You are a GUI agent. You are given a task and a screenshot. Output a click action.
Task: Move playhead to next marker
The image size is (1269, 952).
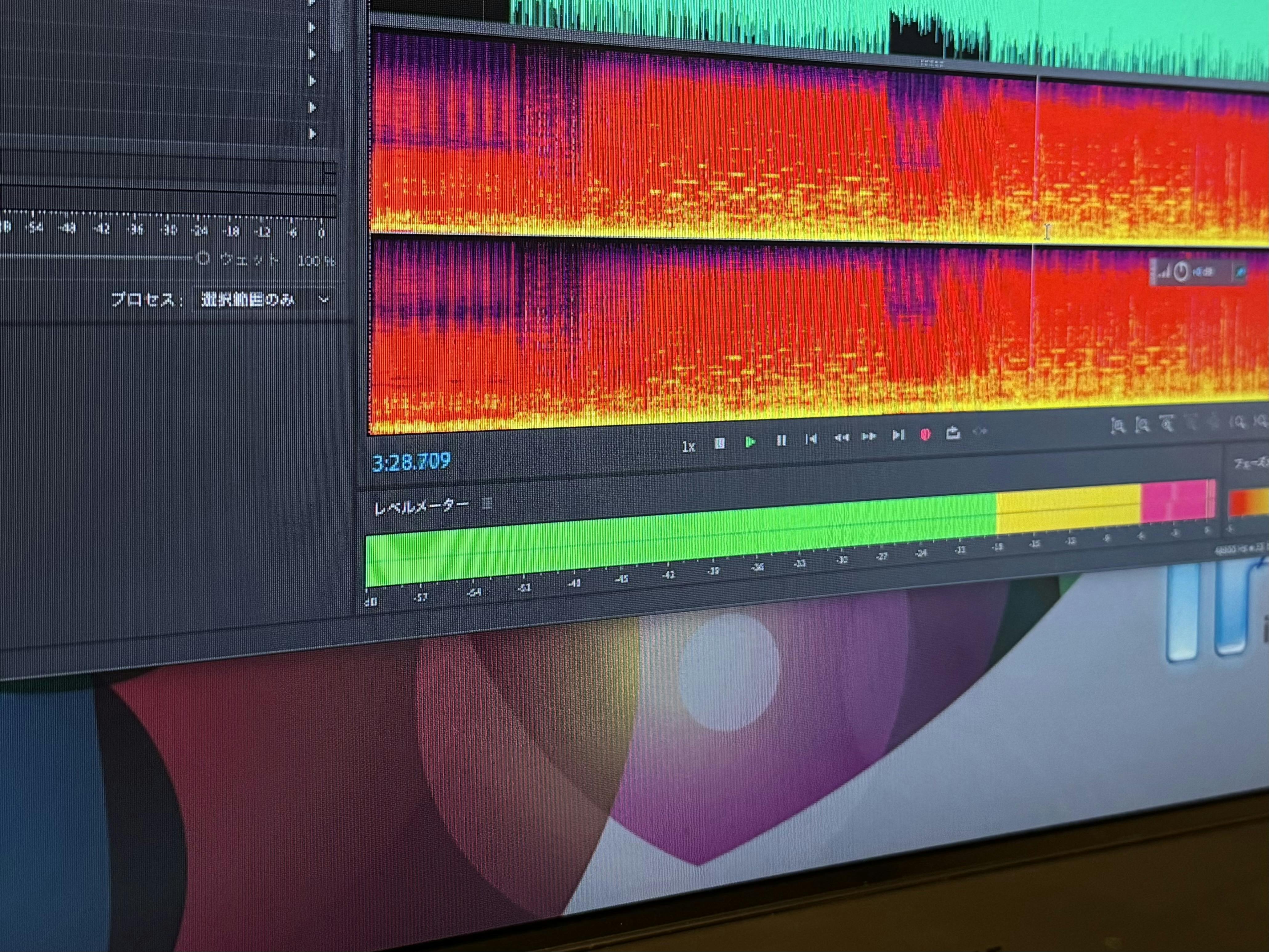click(898, 435)
